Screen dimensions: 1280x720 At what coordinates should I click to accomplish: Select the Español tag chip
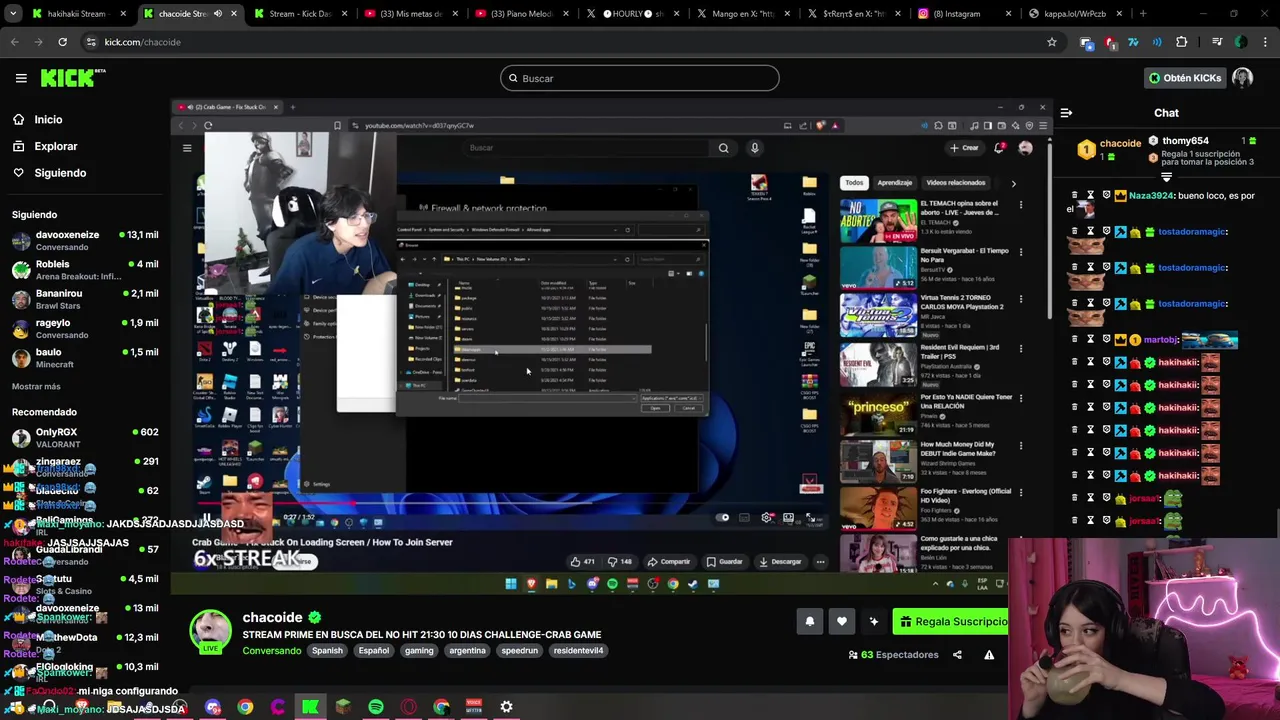pyautogui.click(x=374, y=650)
